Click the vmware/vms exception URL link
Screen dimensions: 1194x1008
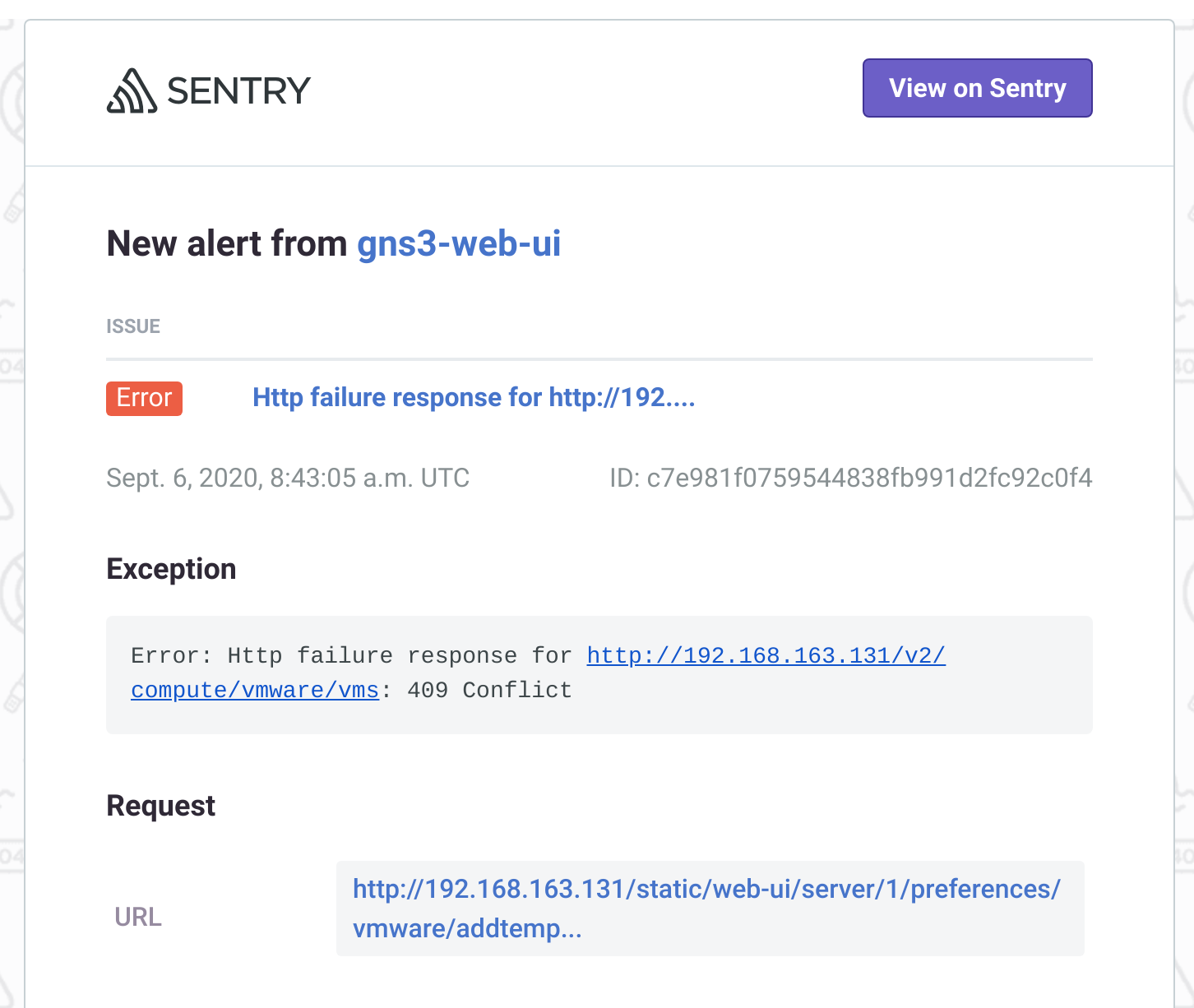click(255, 690)
